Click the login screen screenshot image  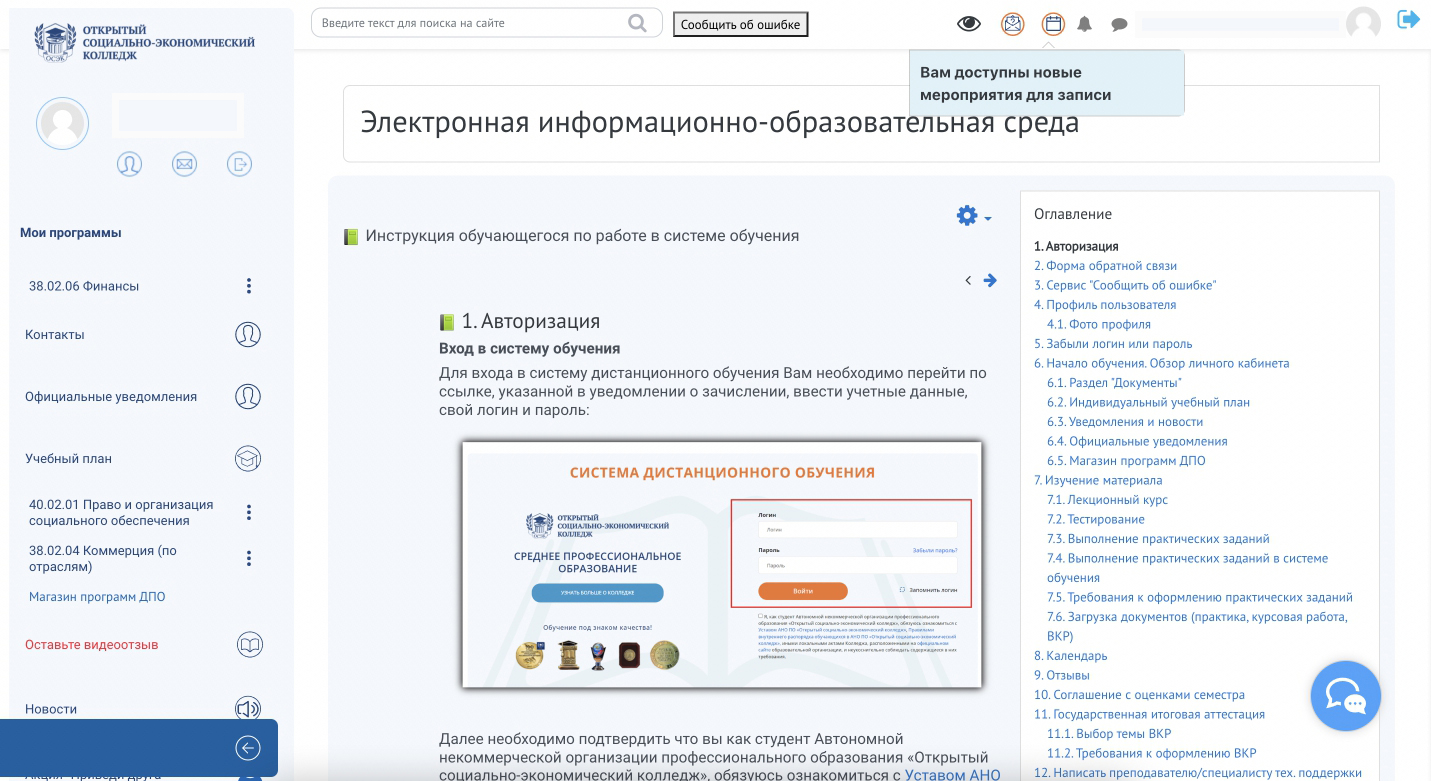pyautogui.click(x=722, y=565)
